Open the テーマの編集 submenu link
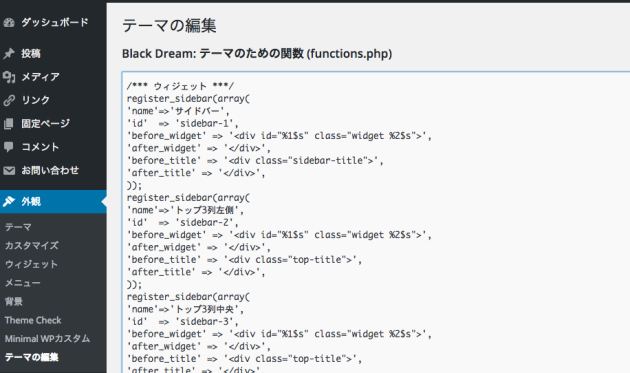 32,357
